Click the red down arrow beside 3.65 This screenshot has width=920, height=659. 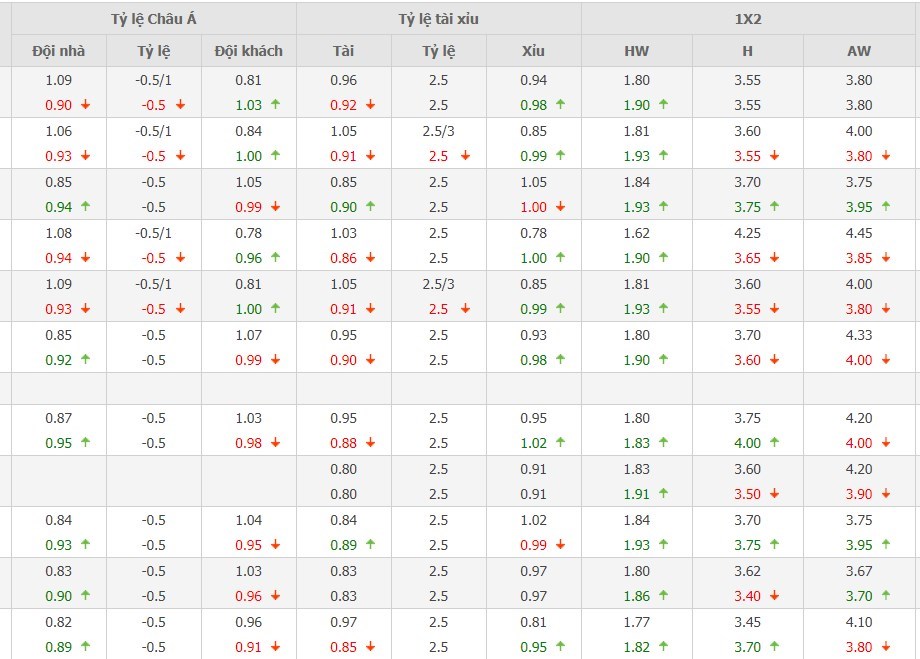(774, 258)
